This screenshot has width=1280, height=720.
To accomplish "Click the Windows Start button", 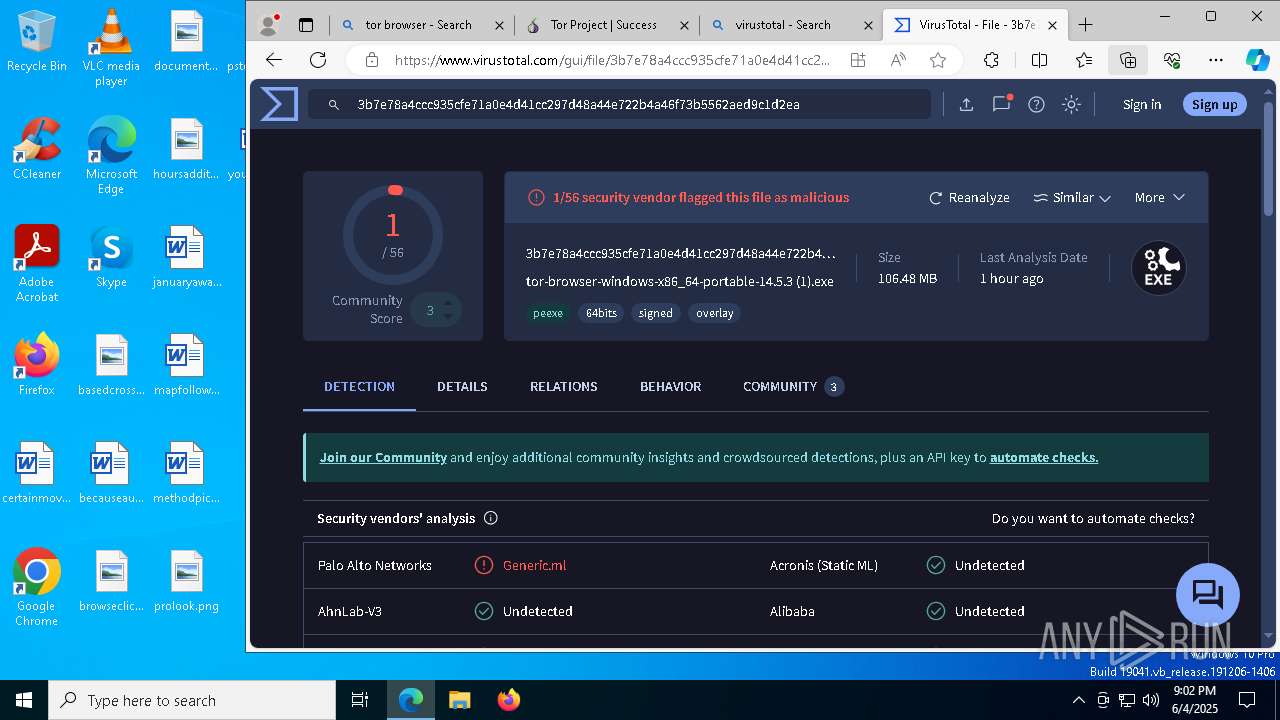I will pyautogui.click(x=24, y=700).
